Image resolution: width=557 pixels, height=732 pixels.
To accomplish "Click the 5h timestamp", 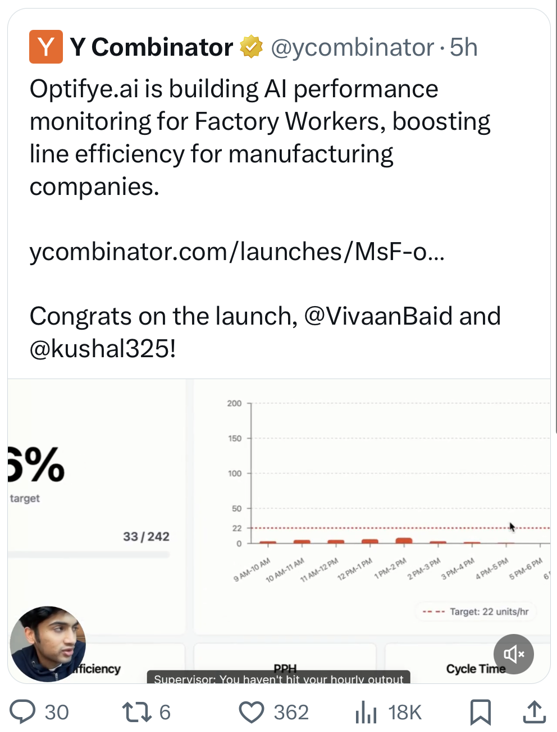I will (464, 47).
